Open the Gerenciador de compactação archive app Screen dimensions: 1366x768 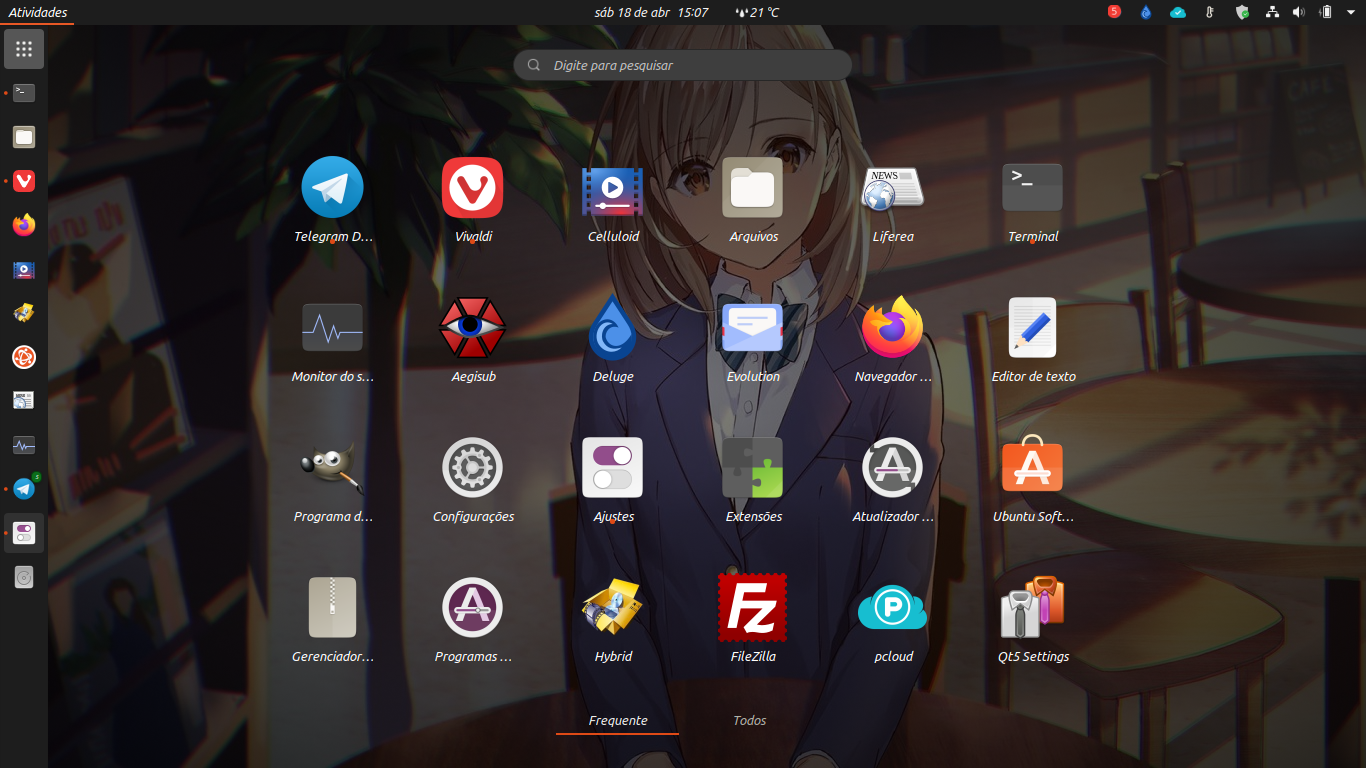[333, 608]
